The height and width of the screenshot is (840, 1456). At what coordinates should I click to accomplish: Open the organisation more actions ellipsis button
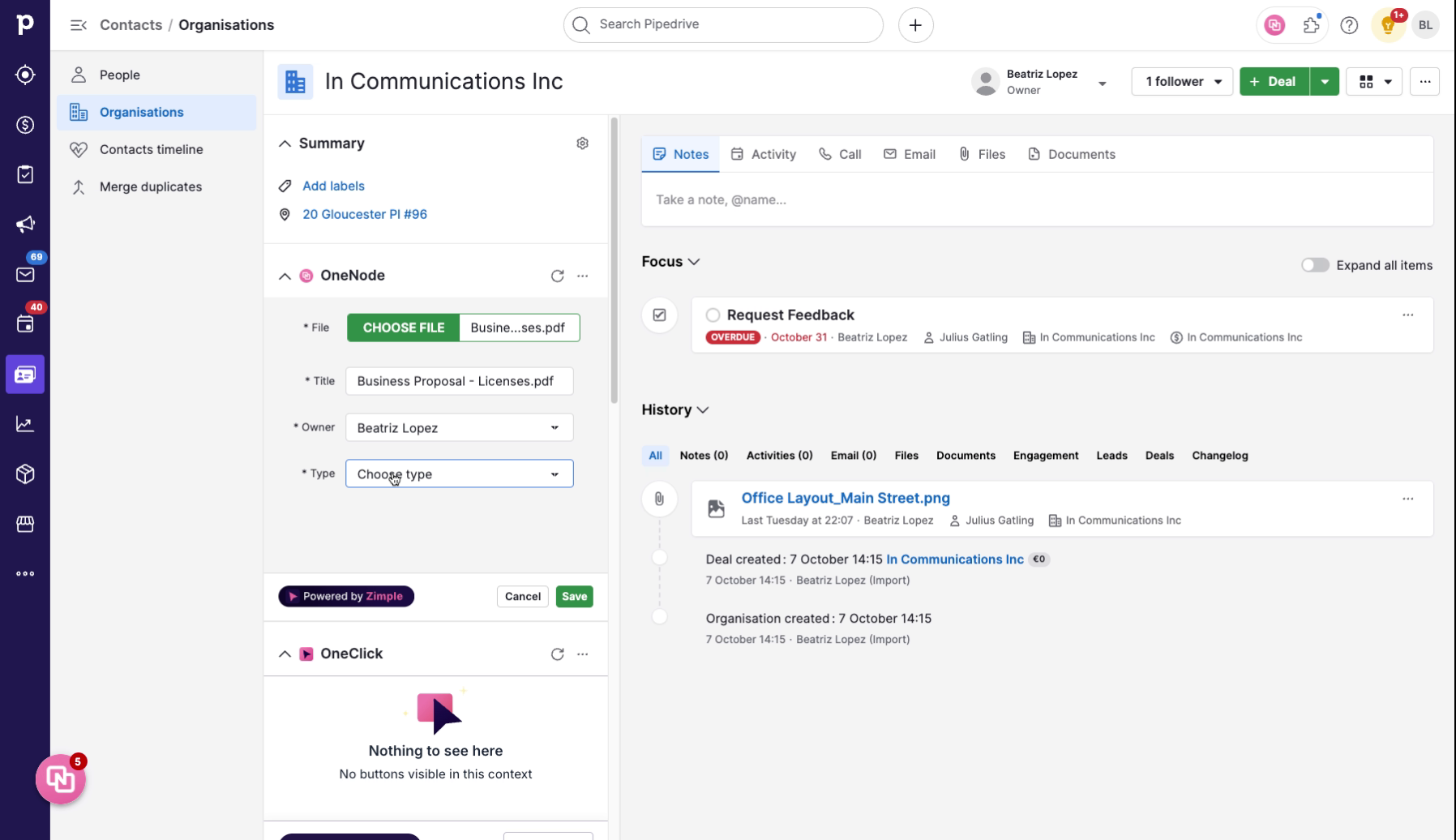tap(1424, 81)
